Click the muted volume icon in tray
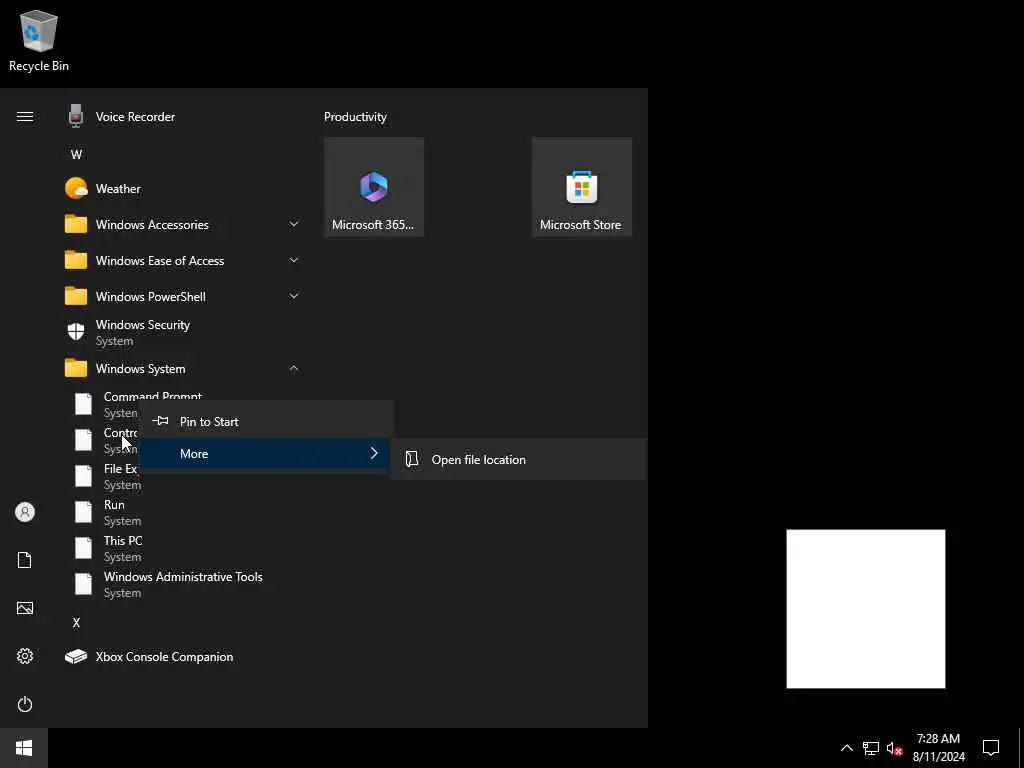Screen dimensions: 1024x768 (894, 748)
